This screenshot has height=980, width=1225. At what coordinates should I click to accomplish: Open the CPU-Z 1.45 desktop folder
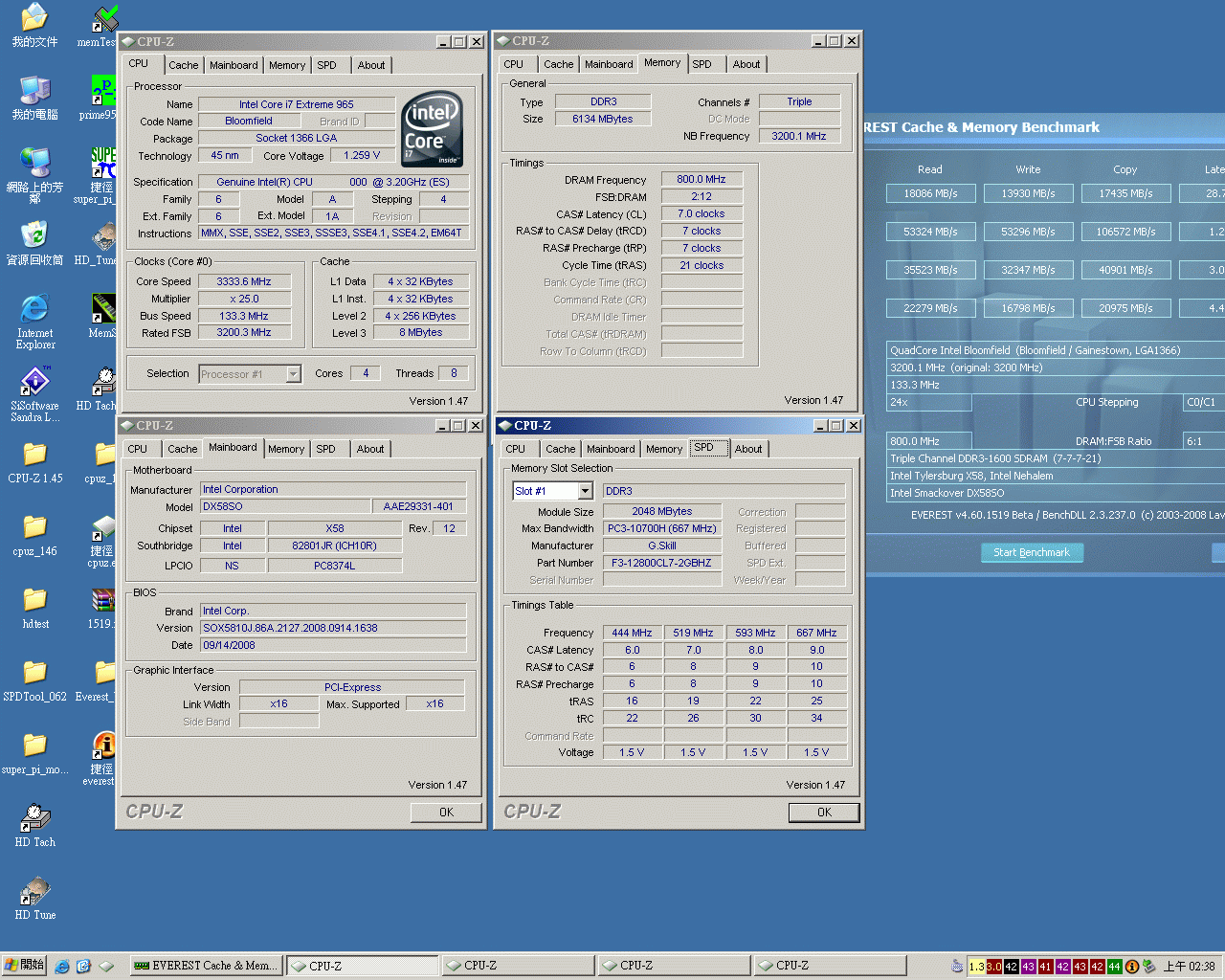tap(34, 461)
